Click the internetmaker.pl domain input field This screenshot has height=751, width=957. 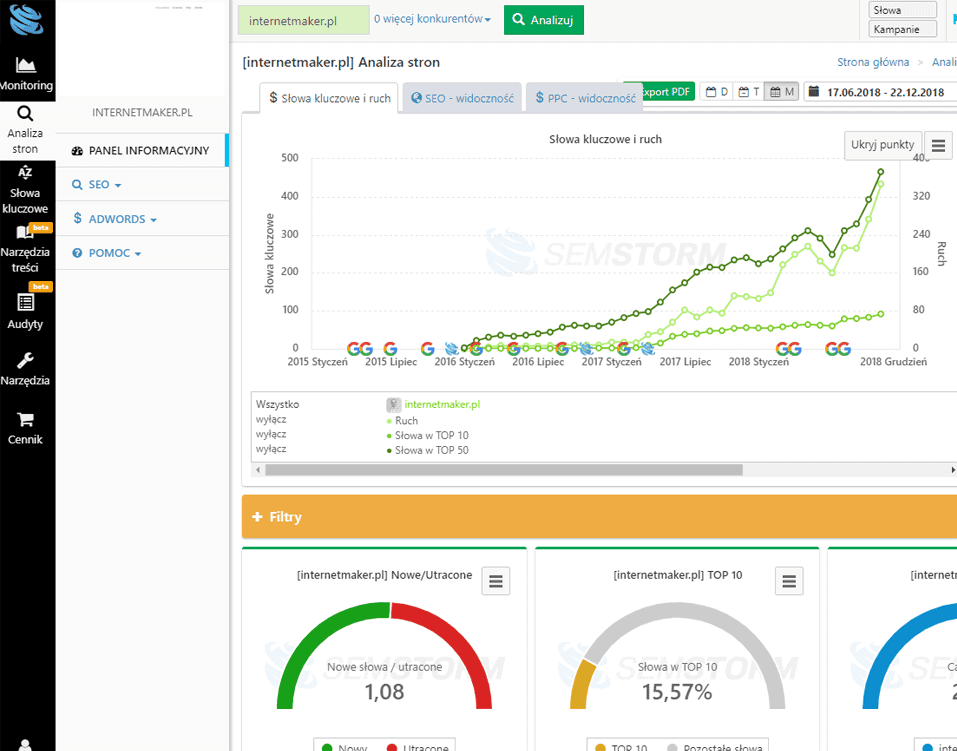(x=303, y=20)
